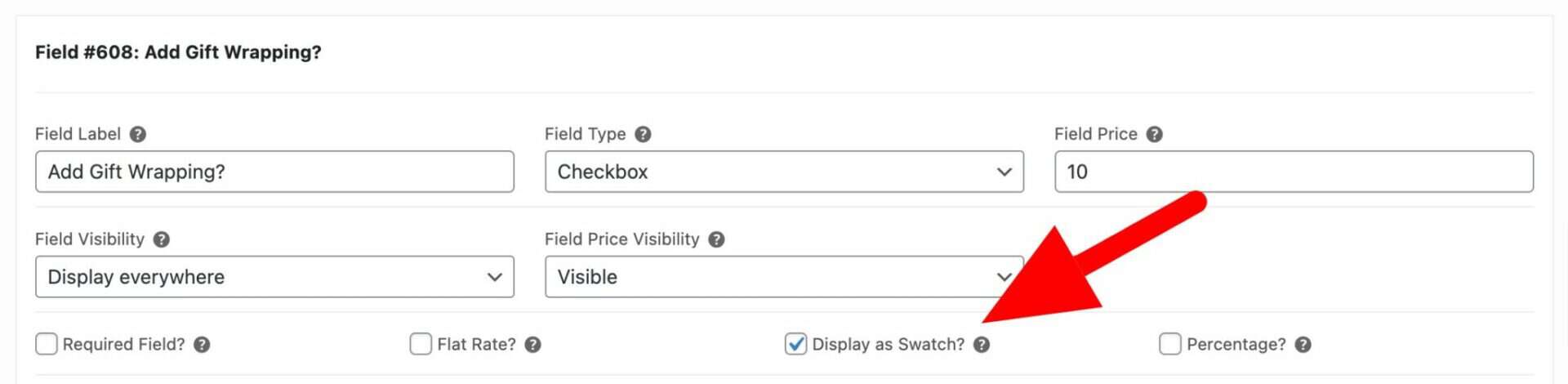Enable the Required Field? checkbox

pyautogui.click(x=47, y=344)
